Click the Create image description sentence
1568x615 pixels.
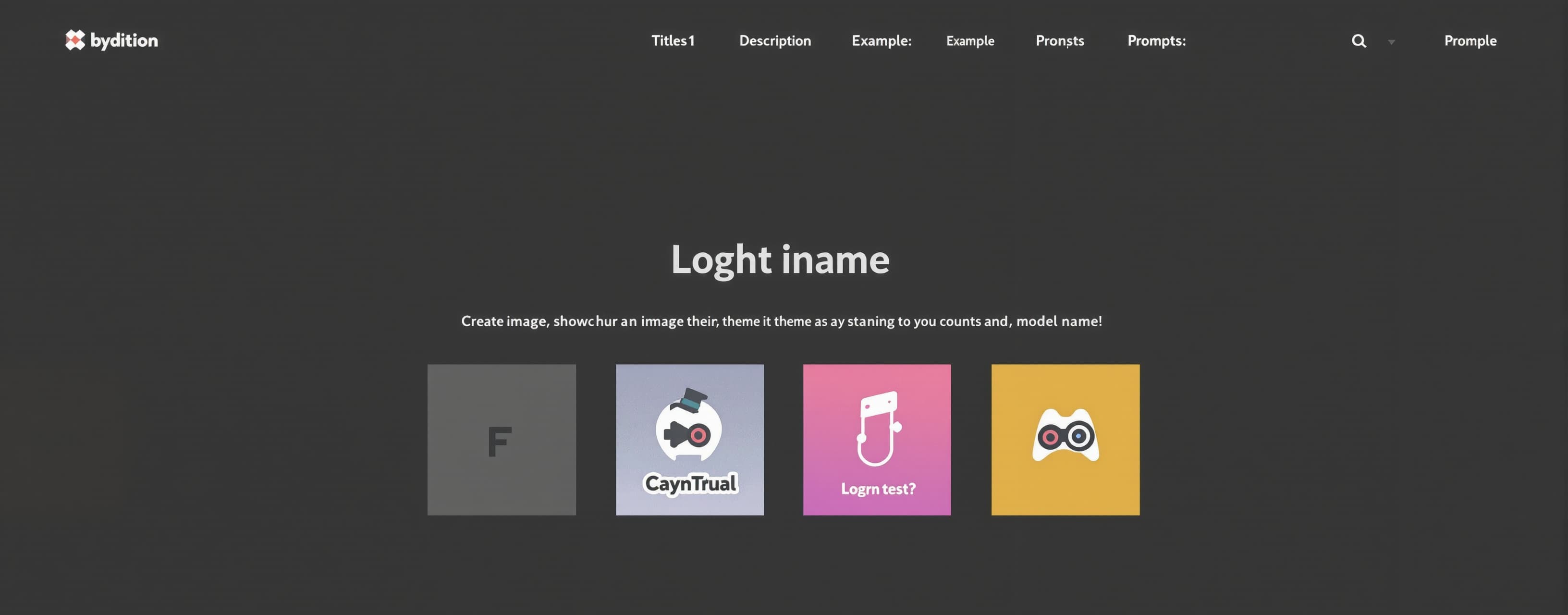[x=782, y=321]
